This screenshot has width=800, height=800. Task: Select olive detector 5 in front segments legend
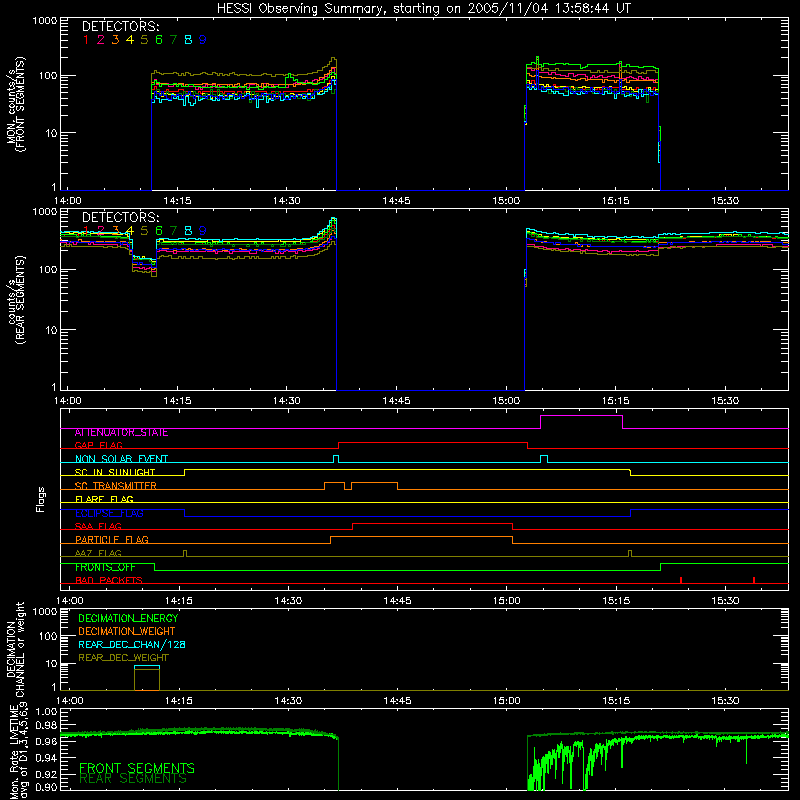(x=144, y=40)
